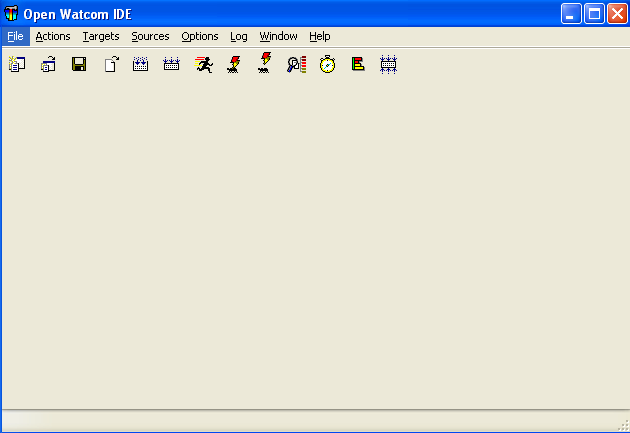This screenshot has height=433, width=630.
Task: Click the red and yellow profile icon
Action: (358, 64)
